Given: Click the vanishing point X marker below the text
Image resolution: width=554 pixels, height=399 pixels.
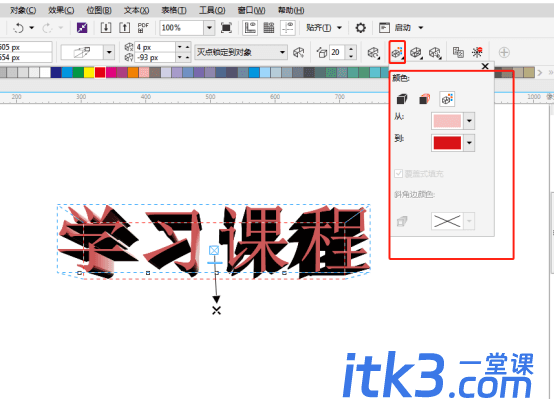Looking at the screenshot, I should click(217, 310).
